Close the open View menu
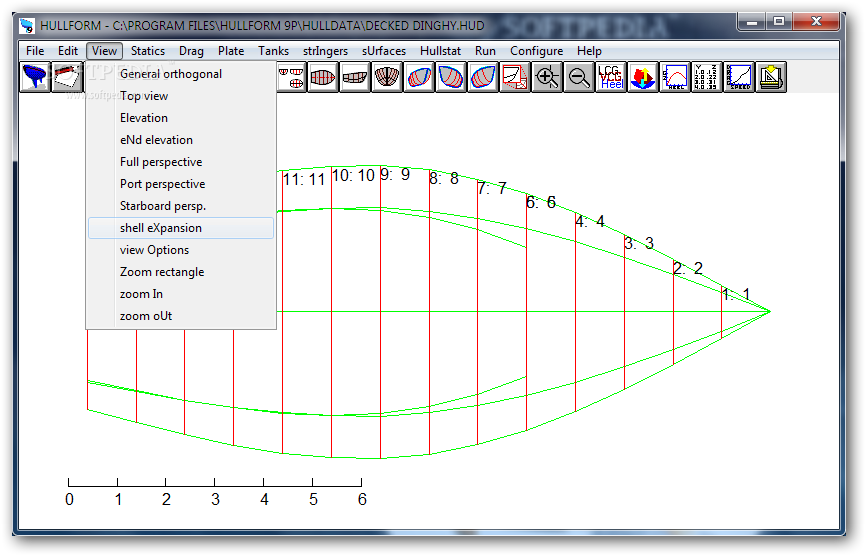This screenshot has width=866, height=556. [104, 51]
